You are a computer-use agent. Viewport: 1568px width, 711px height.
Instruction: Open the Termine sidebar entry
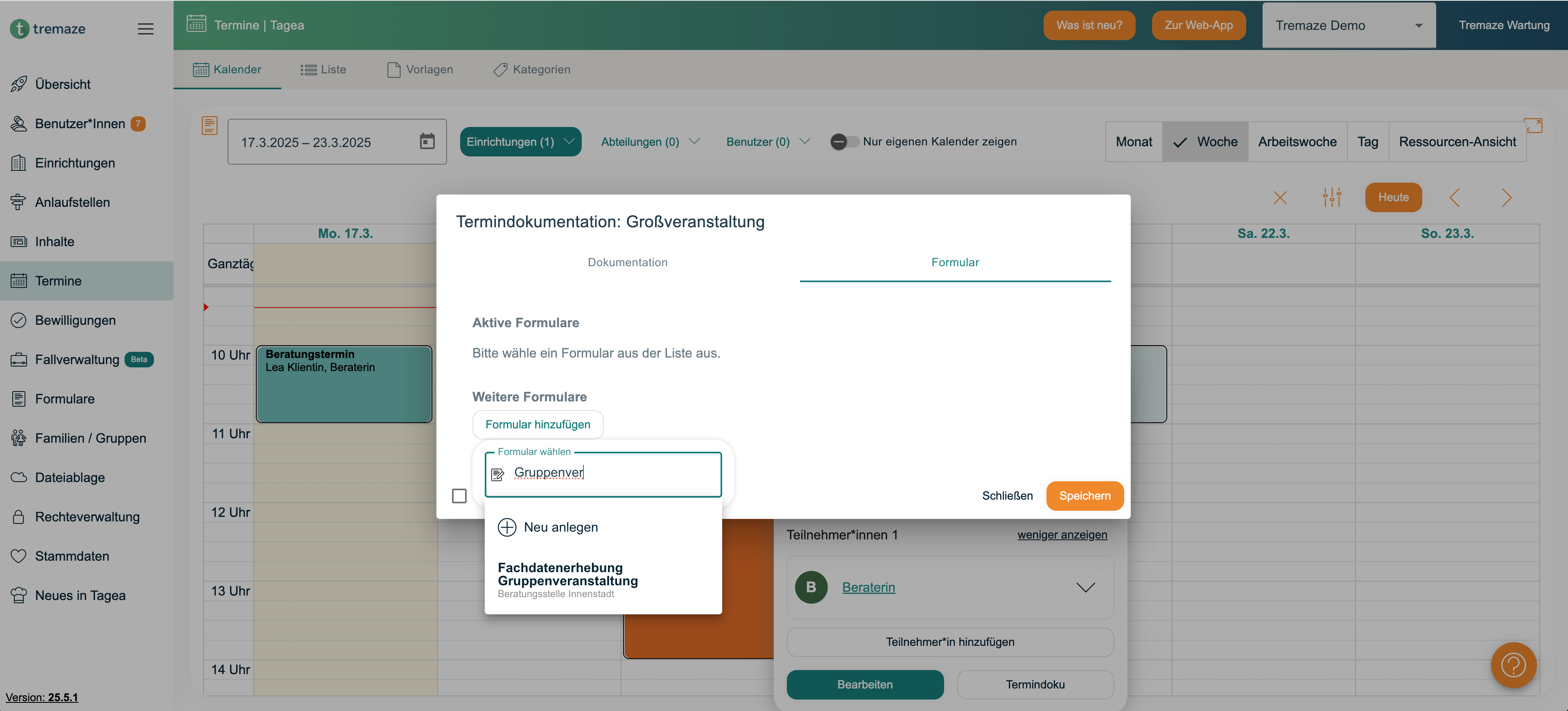click(x=86, y=281)
